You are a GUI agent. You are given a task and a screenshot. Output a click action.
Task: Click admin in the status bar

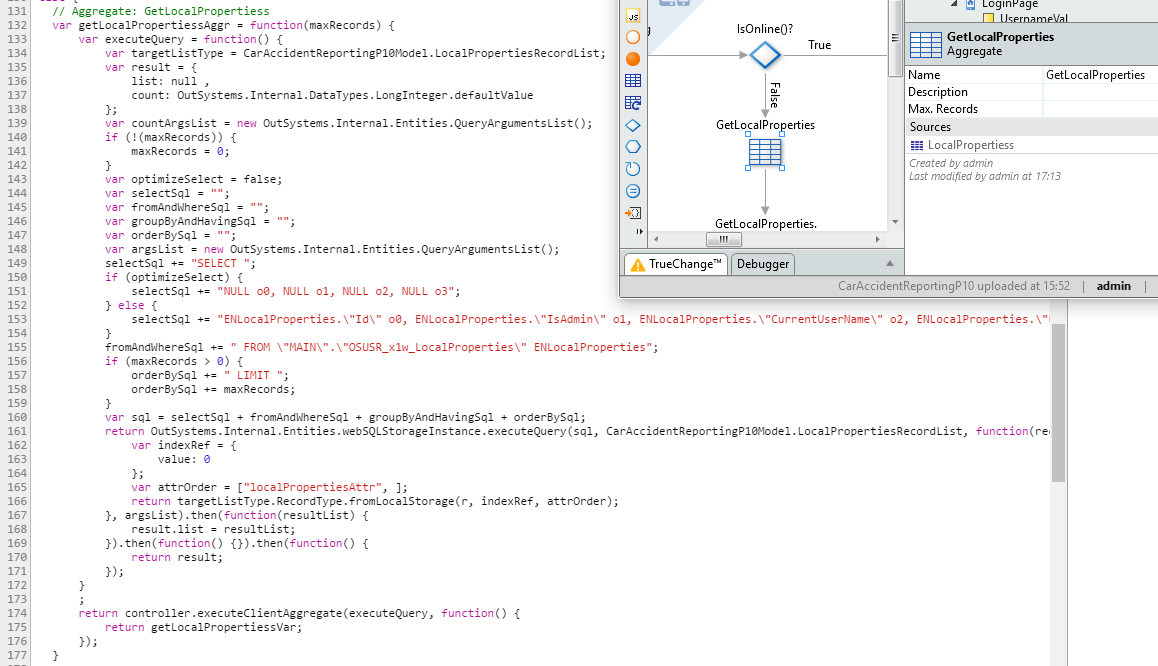[x=1113, y=285]
